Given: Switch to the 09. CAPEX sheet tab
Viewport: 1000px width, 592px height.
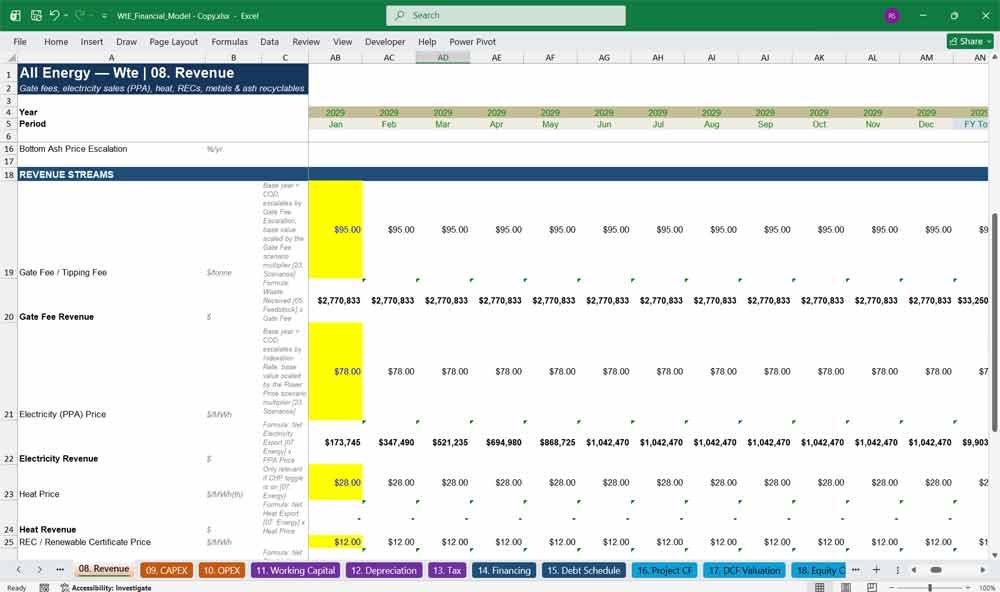Looking at the screenshot, I should [166, 570].
